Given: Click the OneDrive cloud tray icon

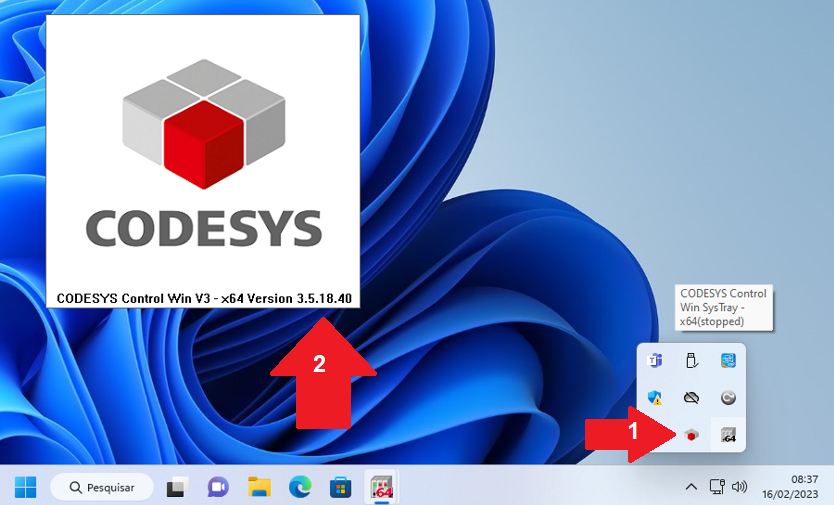Looking at the screenshot, I should click(691, 398).
